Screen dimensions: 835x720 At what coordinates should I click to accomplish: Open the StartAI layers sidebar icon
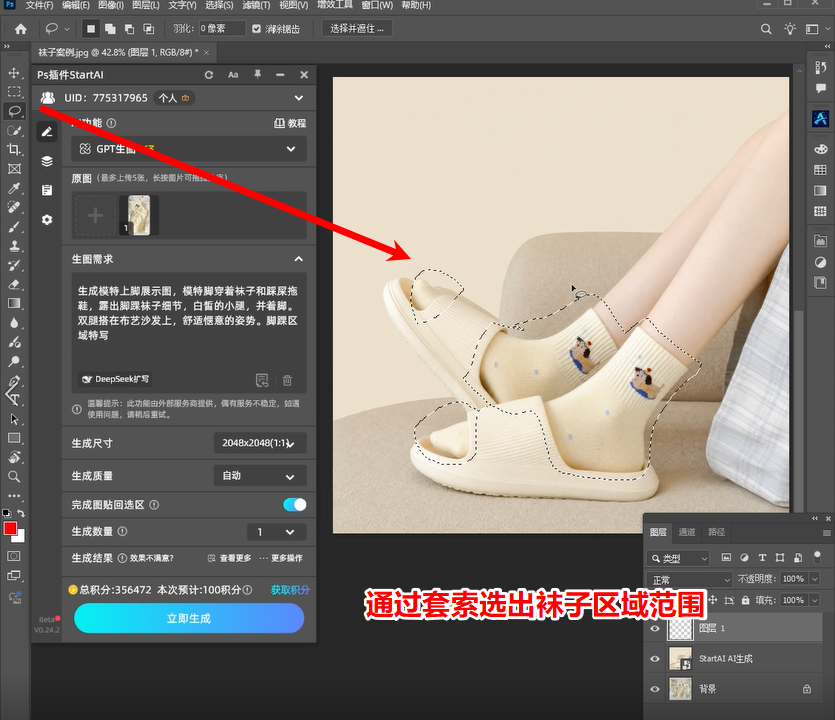[x=47, y=161]
